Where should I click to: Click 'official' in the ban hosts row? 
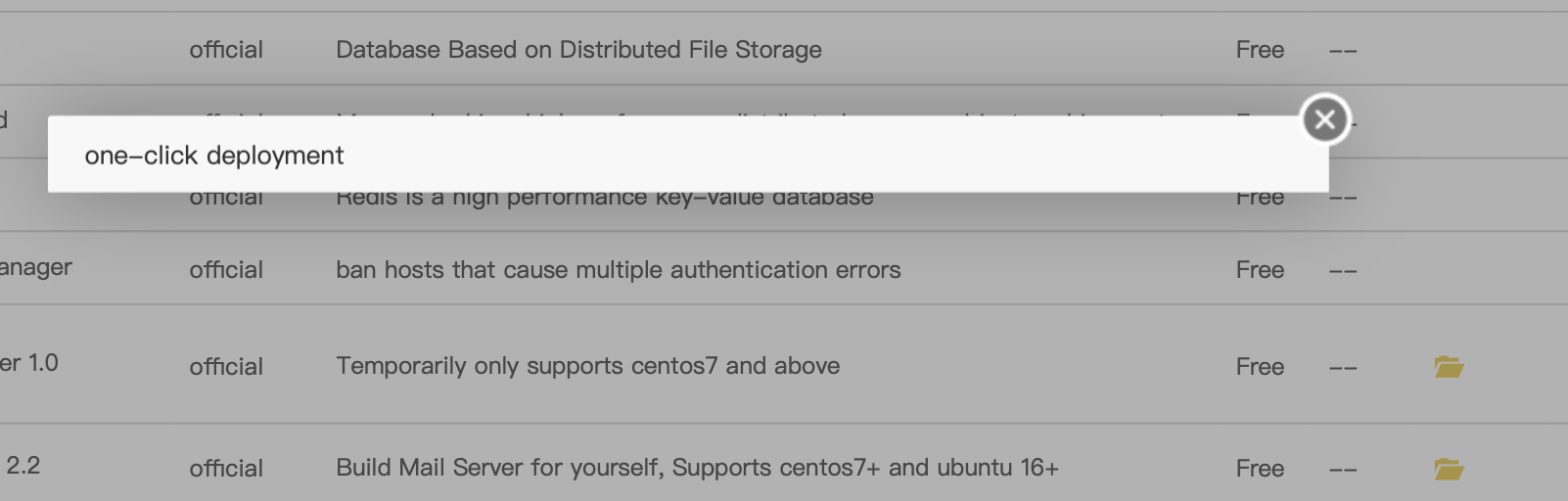point(226,270)
